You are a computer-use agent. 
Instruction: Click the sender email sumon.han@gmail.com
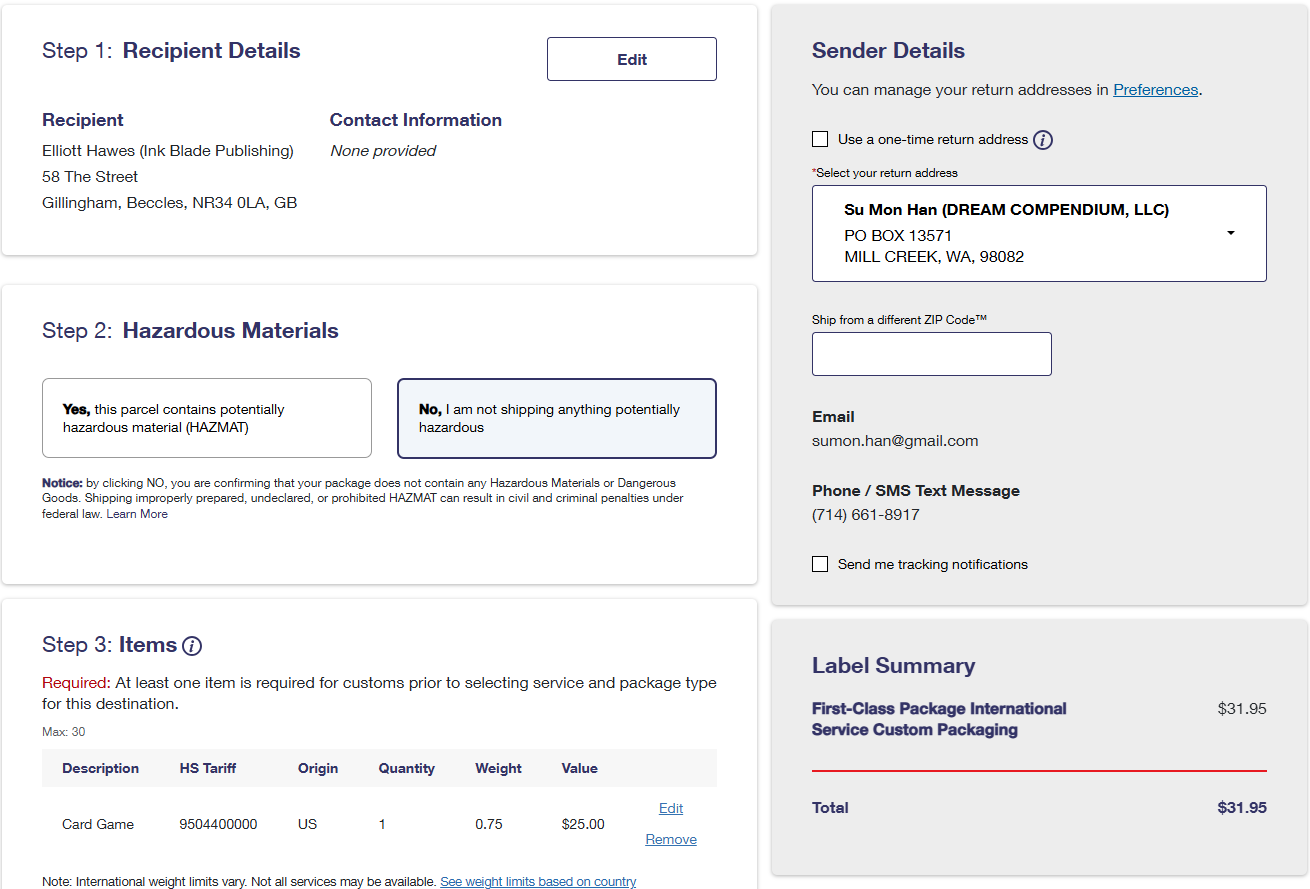click(x=895, y=441)
